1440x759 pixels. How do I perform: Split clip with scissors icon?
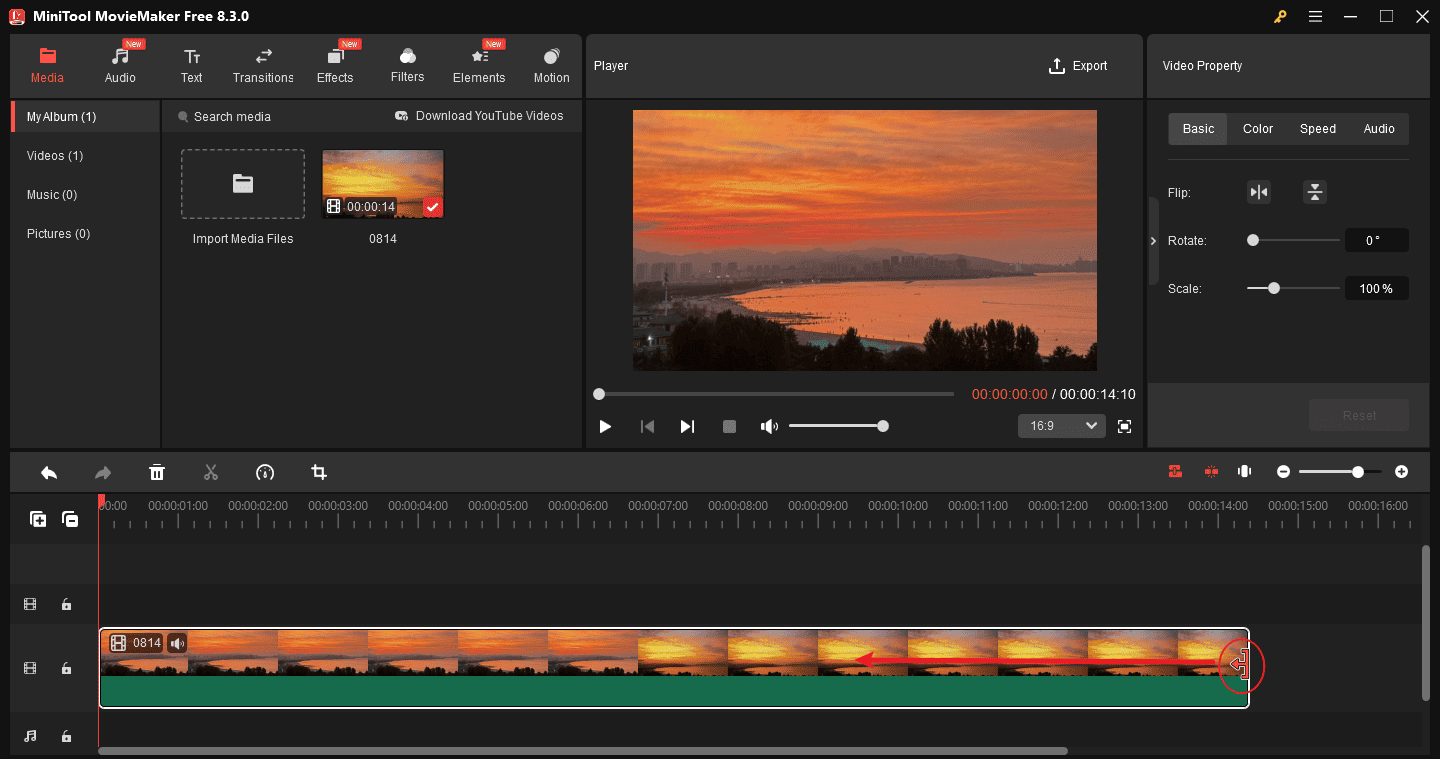(211, 472)
